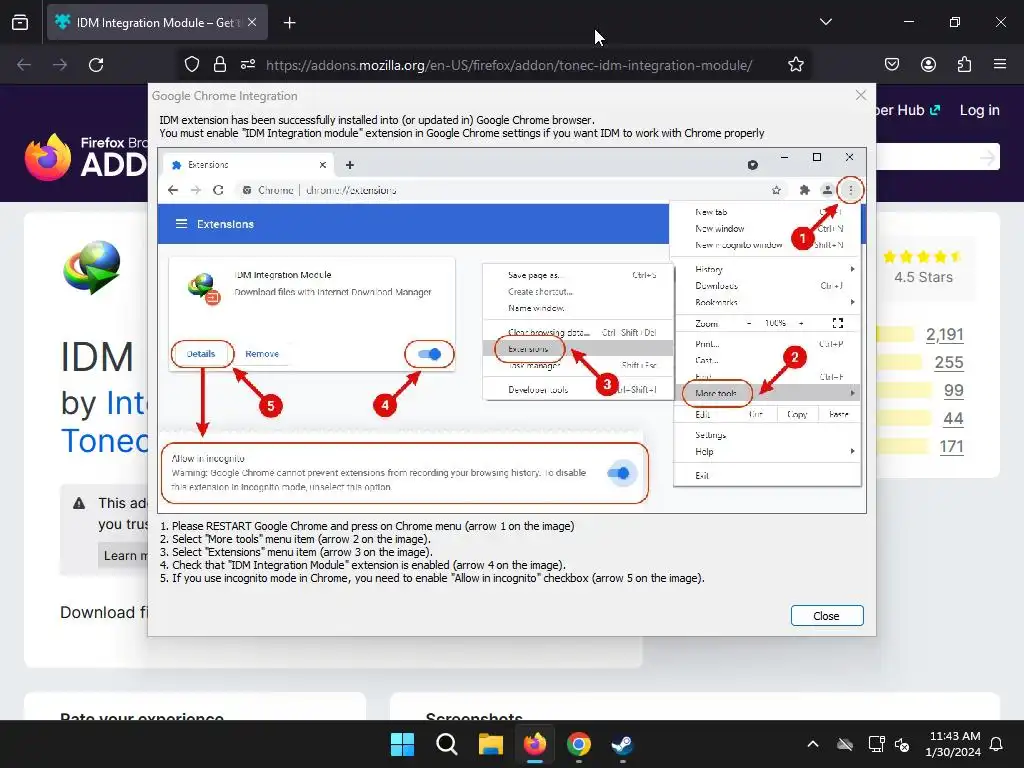Open a new Firefox tab

289,23
